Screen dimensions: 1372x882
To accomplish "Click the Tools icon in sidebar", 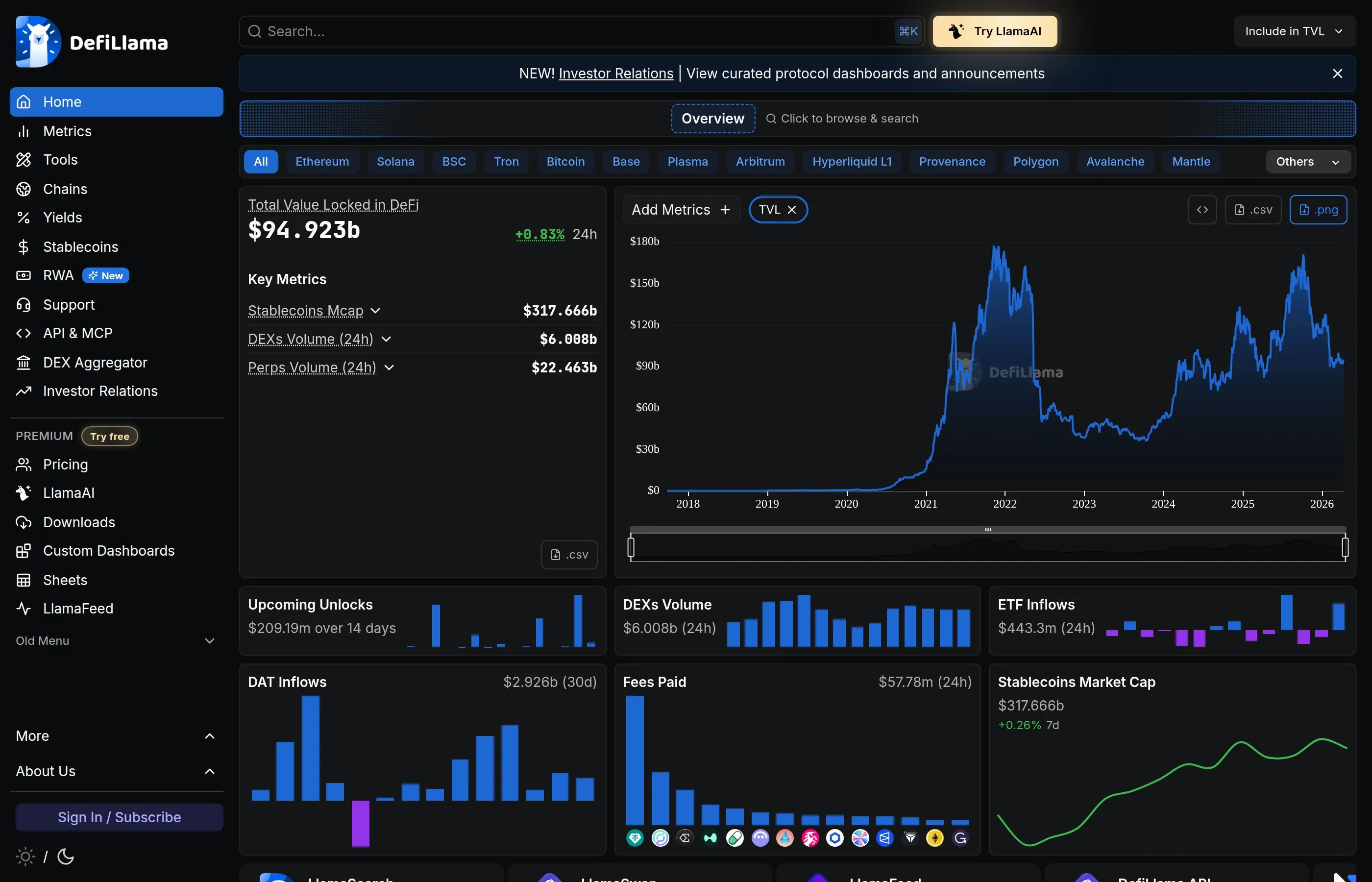I will point(24,160).
